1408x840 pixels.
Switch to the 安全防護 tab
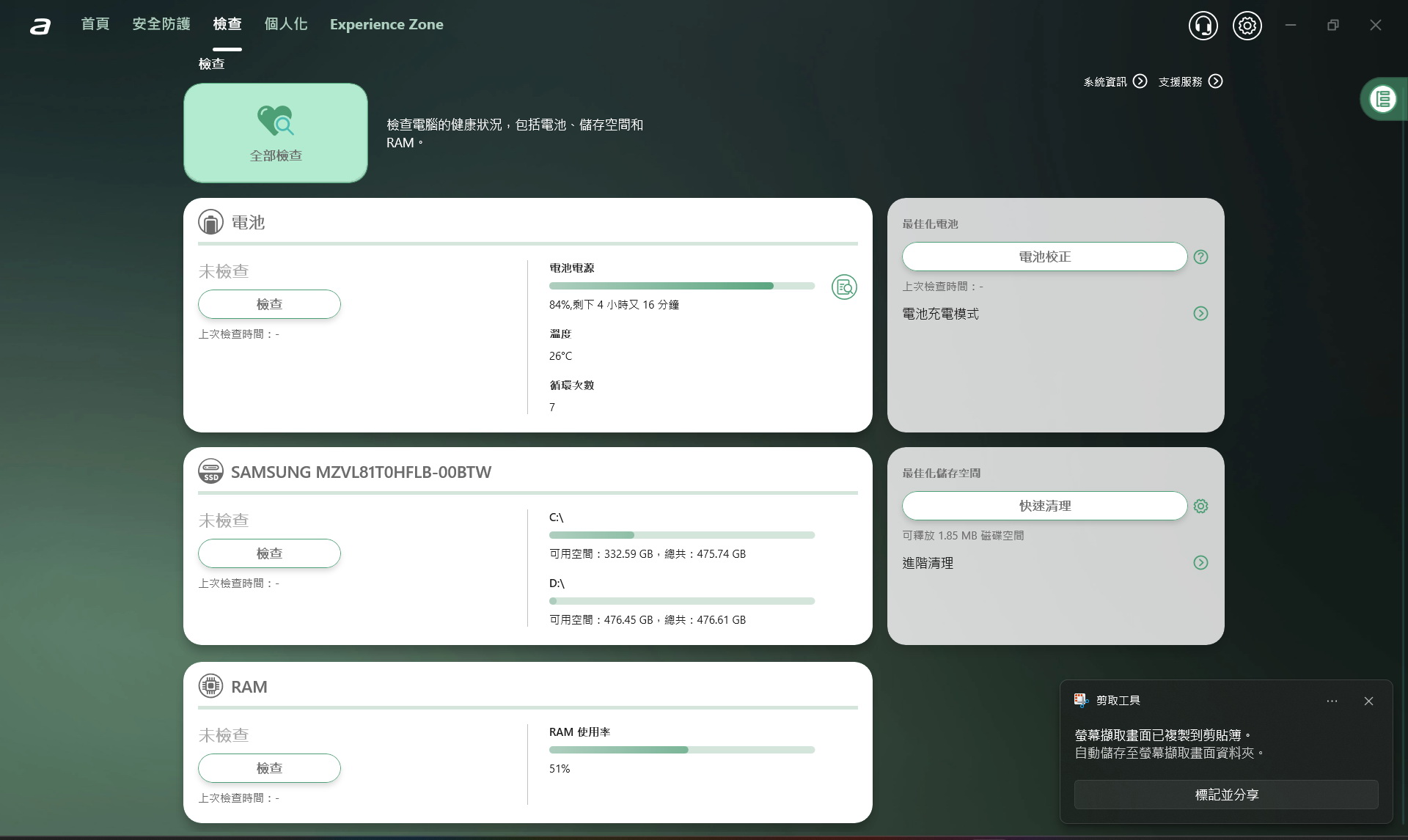click(x=161, y=24)
